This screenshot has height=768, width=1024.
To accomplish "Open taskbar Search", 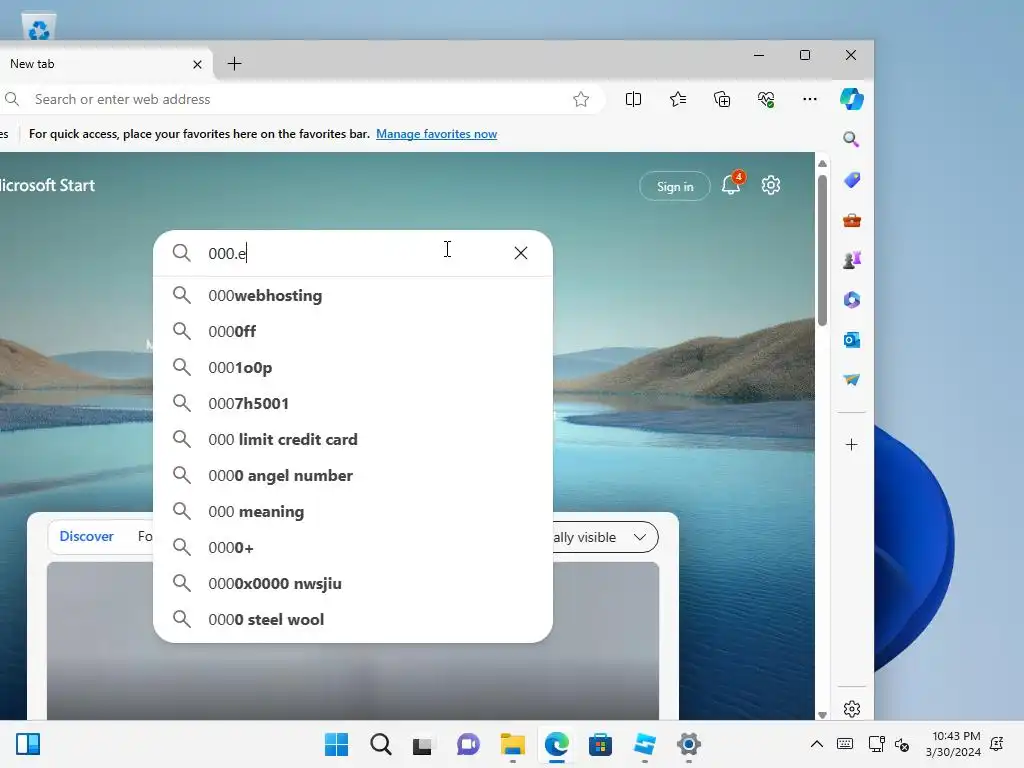I will click(381, 744).
